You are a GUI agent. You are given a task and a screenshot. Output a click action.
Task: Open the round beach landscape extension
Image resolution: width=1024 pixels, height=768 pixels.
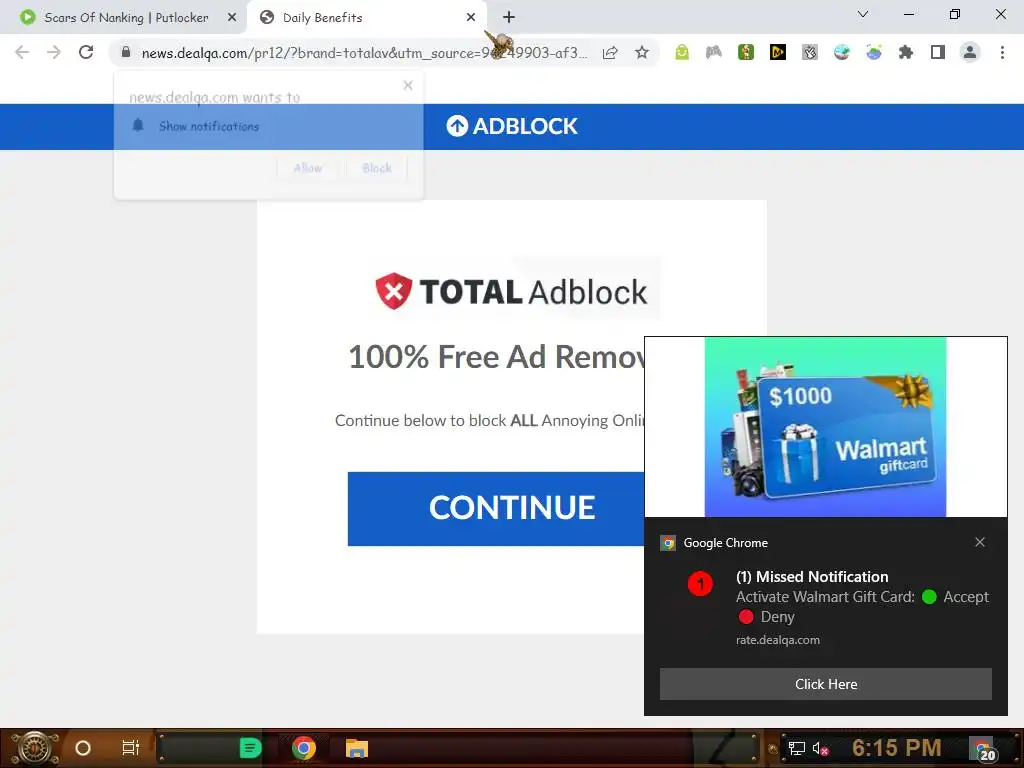[x=842, y=52]
